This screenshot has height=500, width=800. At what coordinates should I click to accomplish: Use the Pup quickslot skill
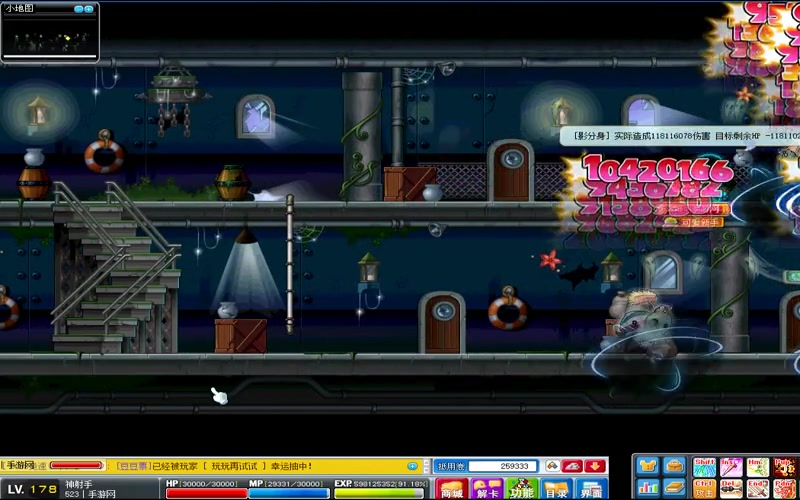(x=785, y=467)
